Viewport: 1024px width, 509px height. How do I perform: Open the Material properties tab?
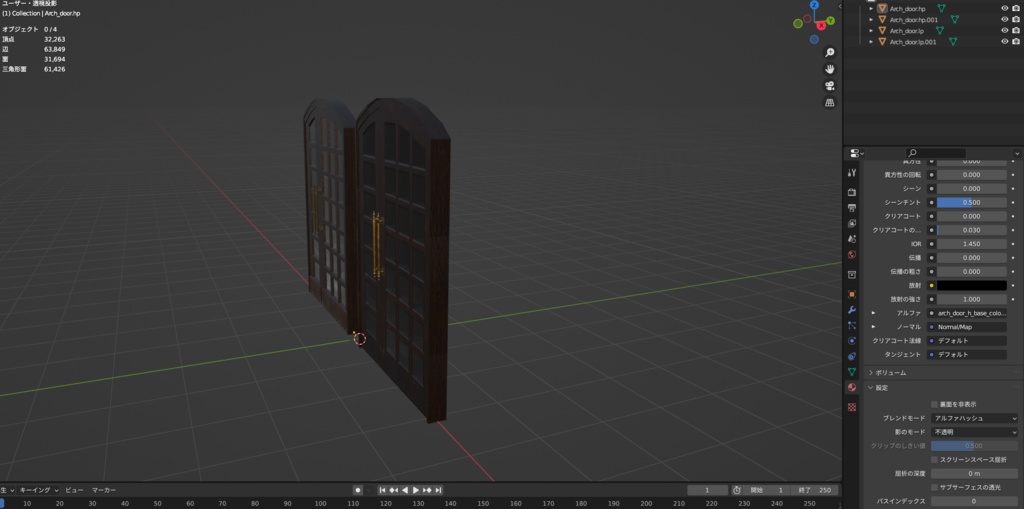tap(852, 387)
